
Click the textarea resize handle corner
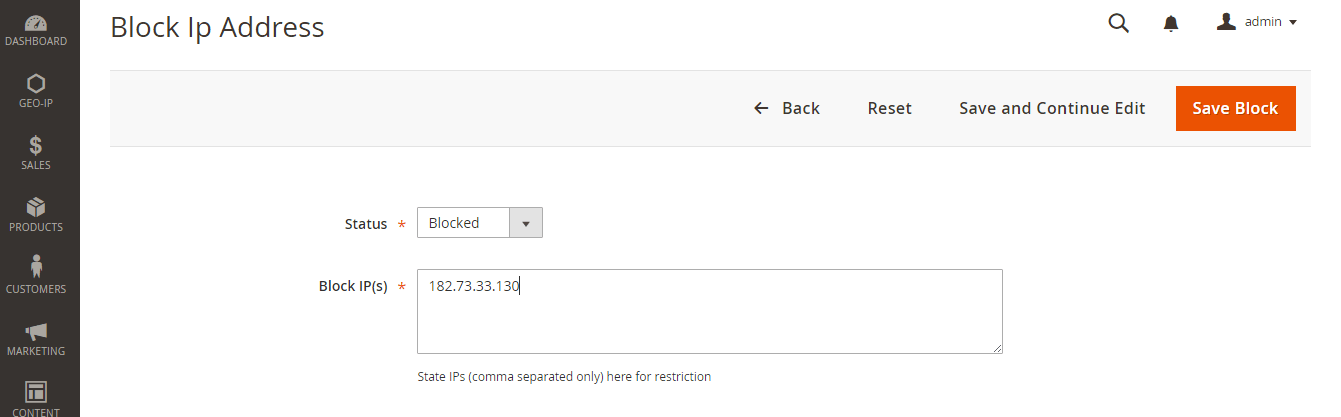pyautogui.click(x=997, y=348)
